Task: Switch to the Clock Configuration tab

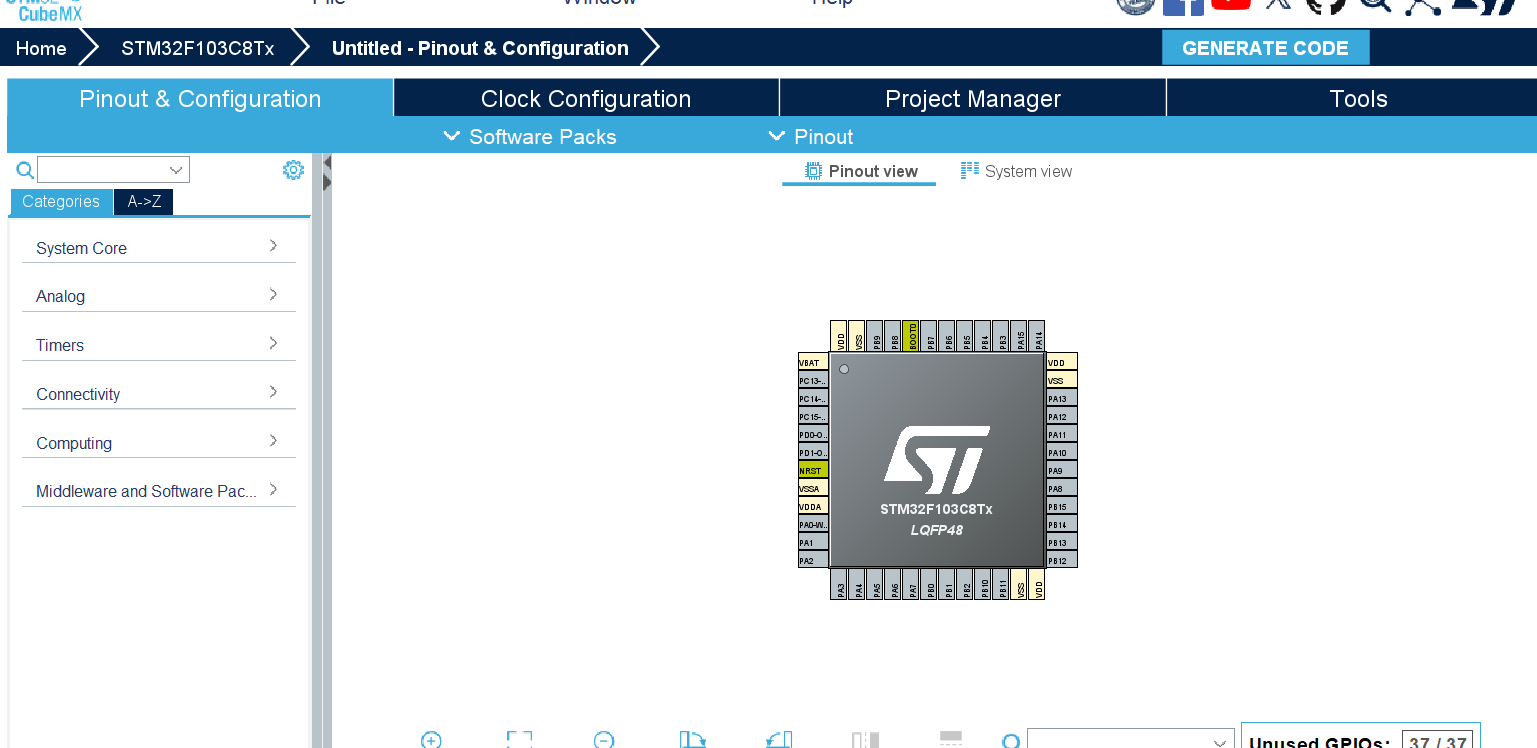Action: tap(586, 98)
